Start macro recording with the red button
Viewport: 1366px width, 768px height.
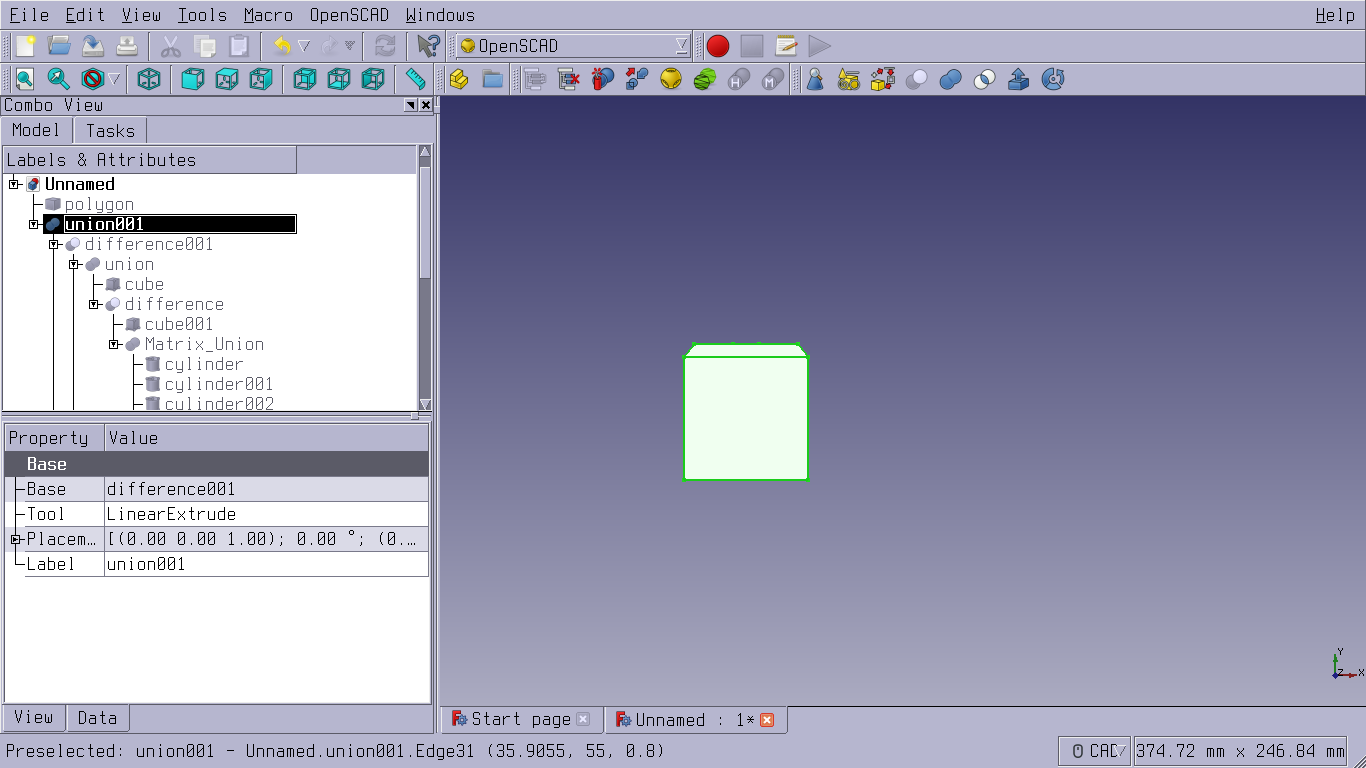point(716,45)
